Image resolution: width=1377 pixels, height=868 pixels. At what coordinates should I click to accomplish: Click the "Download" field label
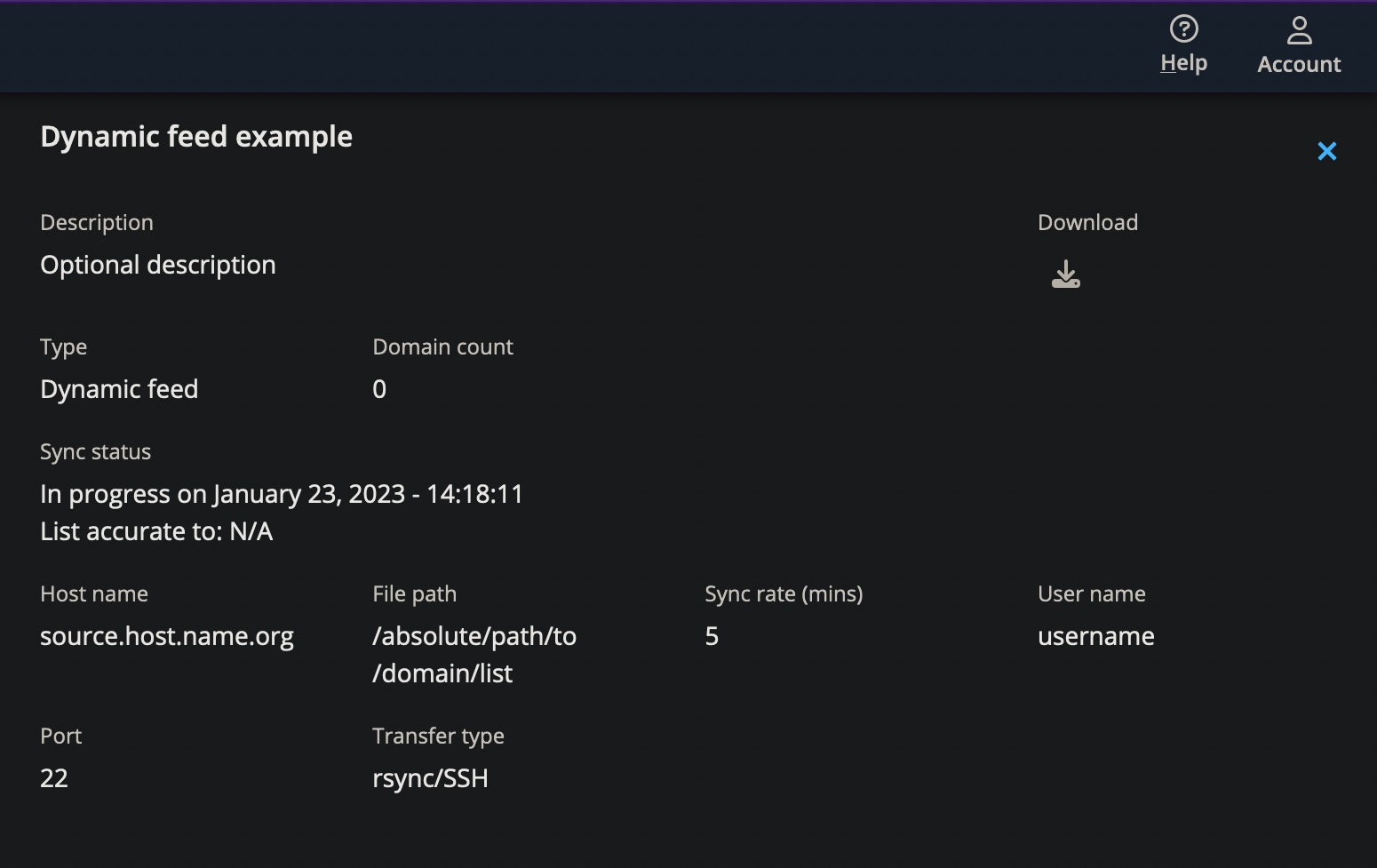1087,223
